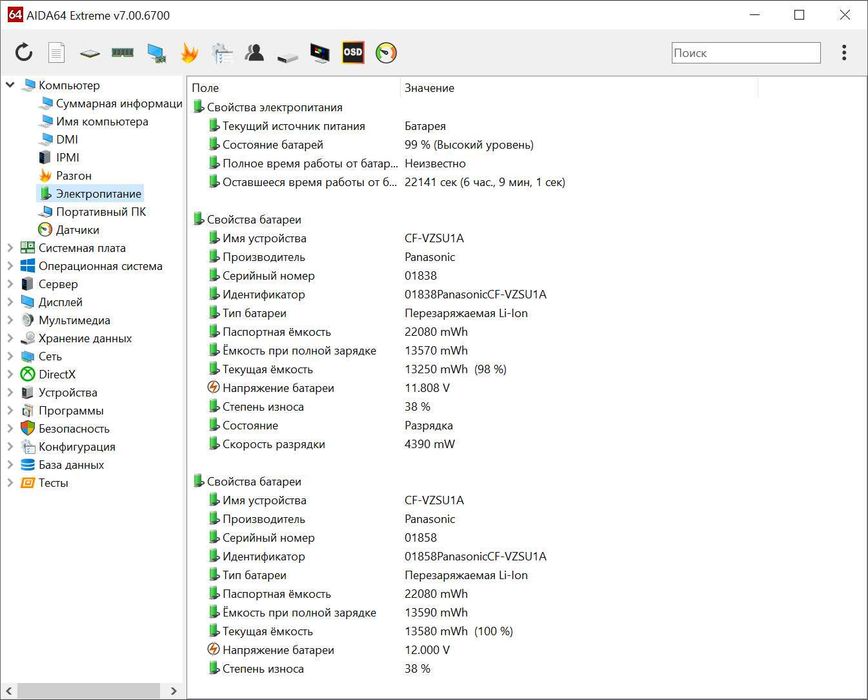Expand the Сеть tree node

coord(10,356)
